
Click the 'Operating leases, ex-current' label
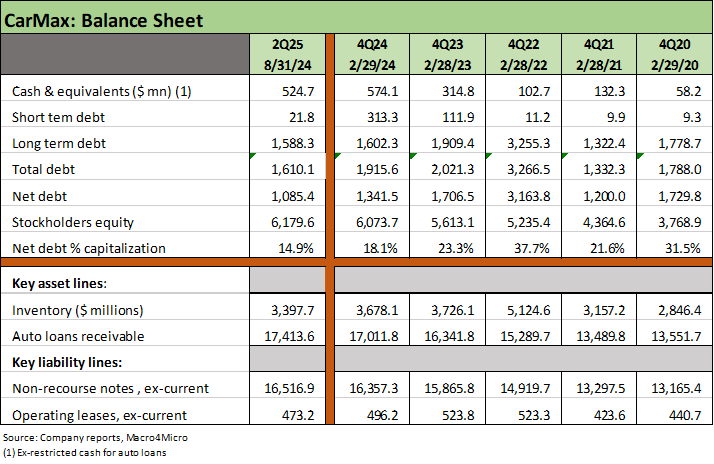[x=99, y=415]
